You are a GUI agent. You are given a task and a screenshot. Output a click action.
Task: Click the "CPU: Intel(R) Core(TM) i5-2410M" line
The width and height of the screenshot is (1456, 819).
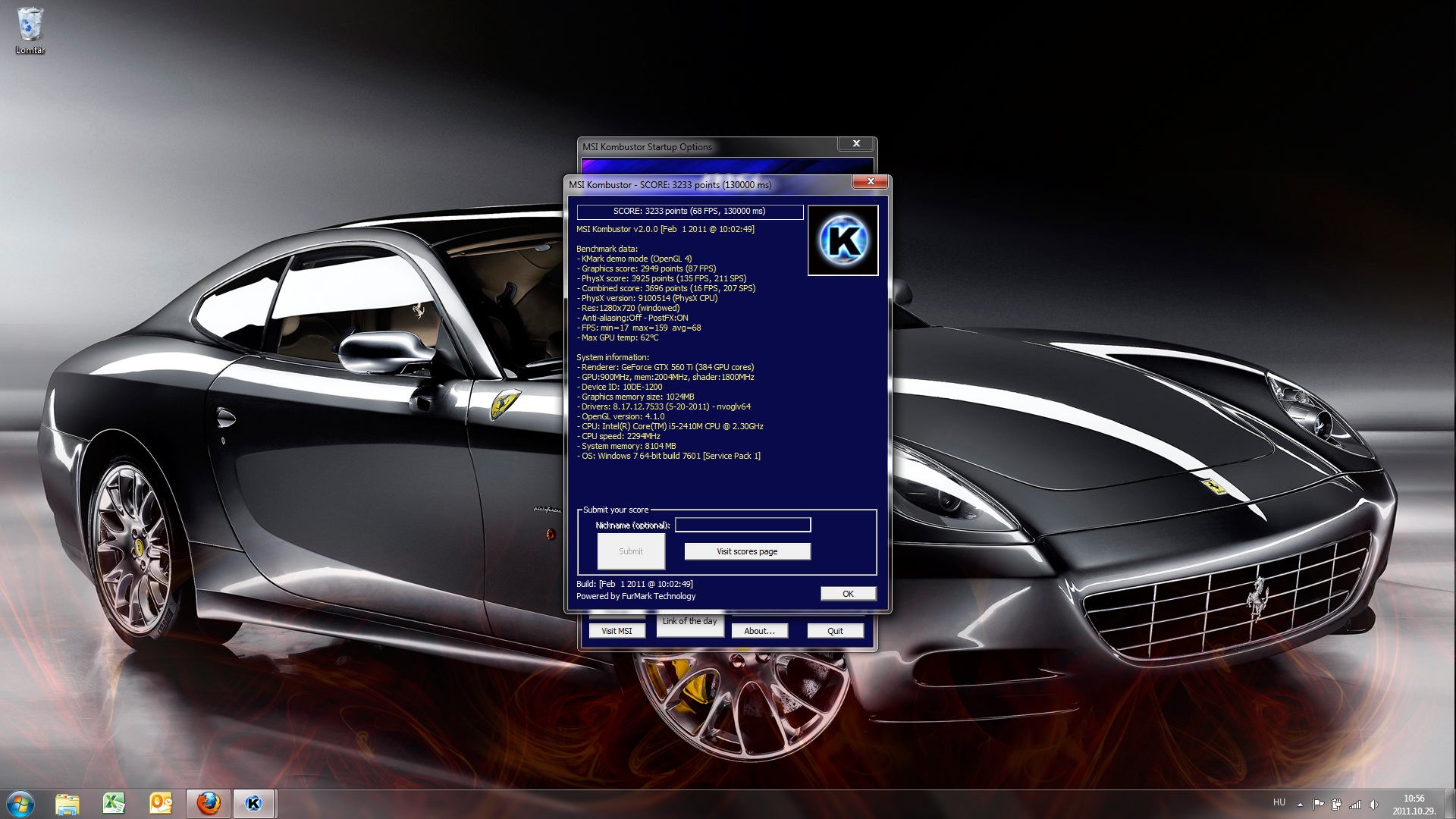point(670,426)
